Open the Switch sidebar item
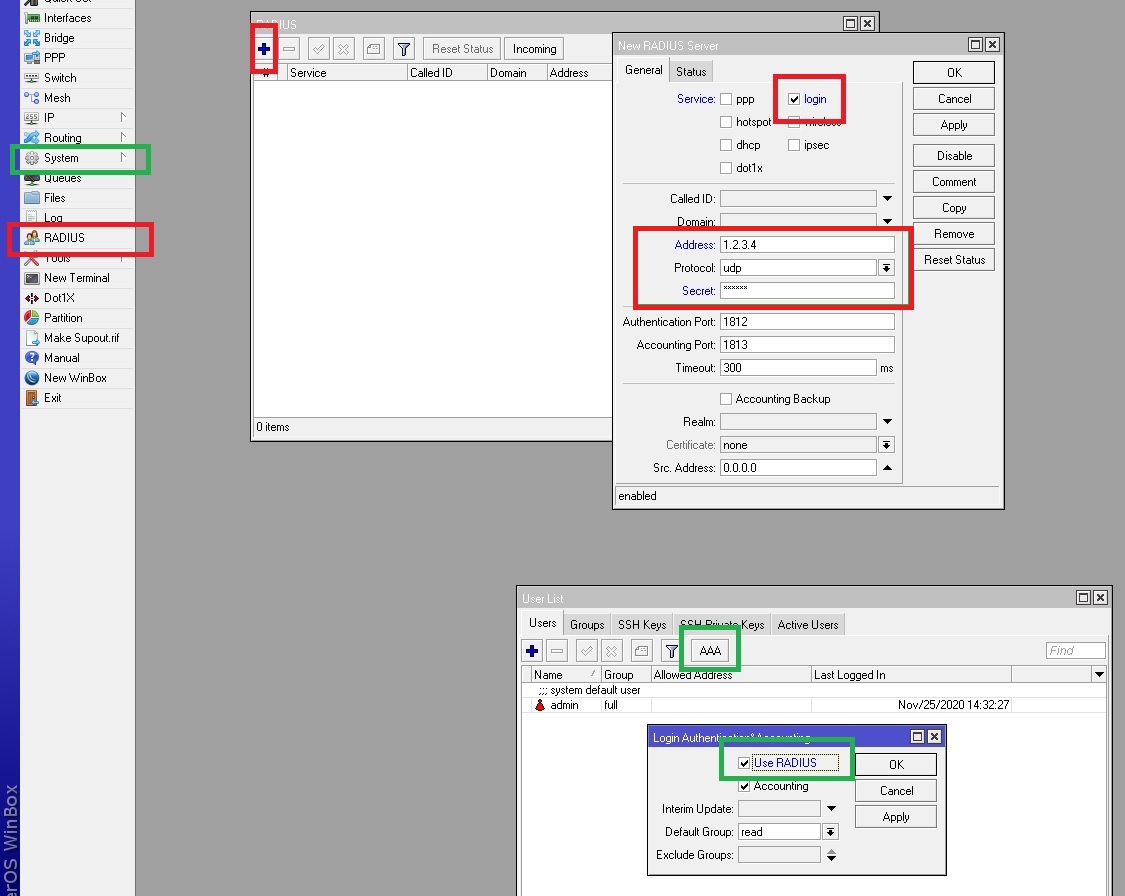The height and width of the screenshot is (896, 1125). 77,78
